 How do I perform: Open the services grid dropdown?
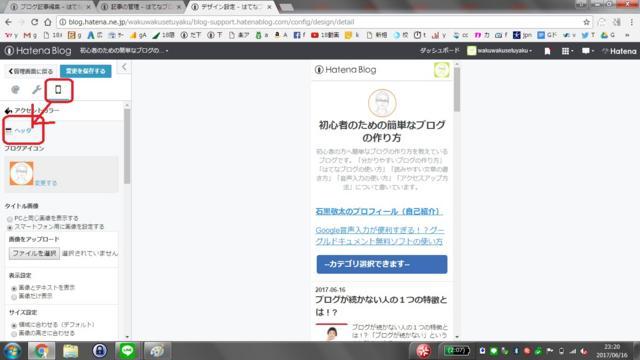click(x=567, y=51)
